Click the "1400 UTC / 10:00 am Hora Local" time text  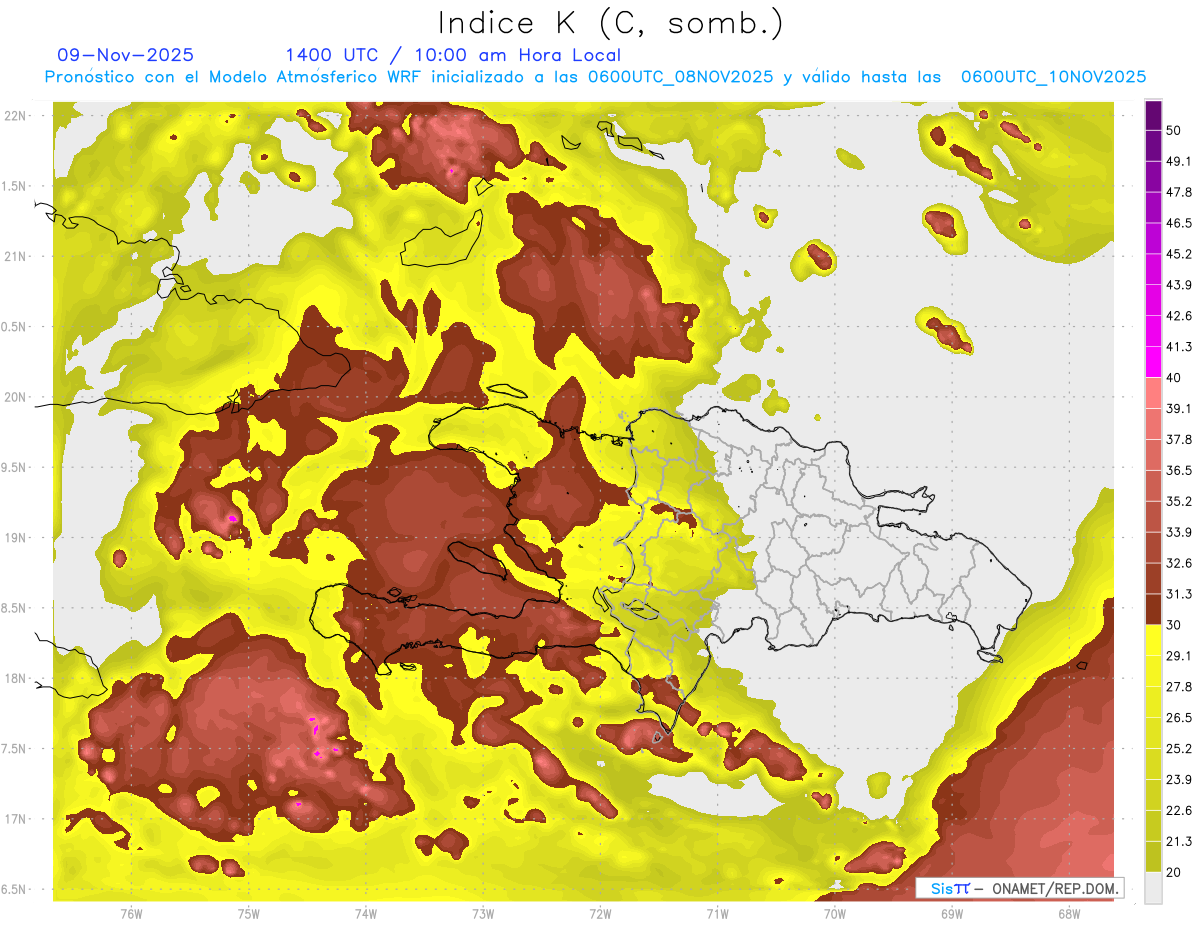[453, 55]
